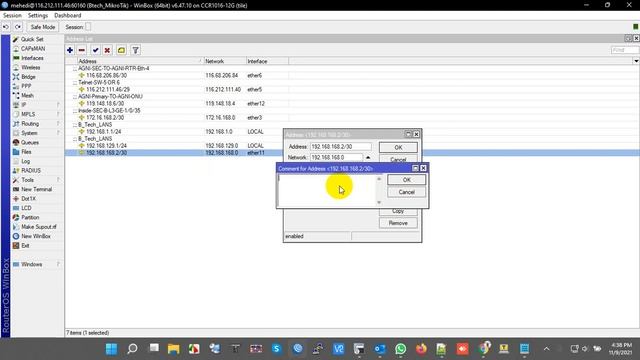Screen dimensions: 640x360
Task: Open Partition in sidebar
Action: pos(30,218)
